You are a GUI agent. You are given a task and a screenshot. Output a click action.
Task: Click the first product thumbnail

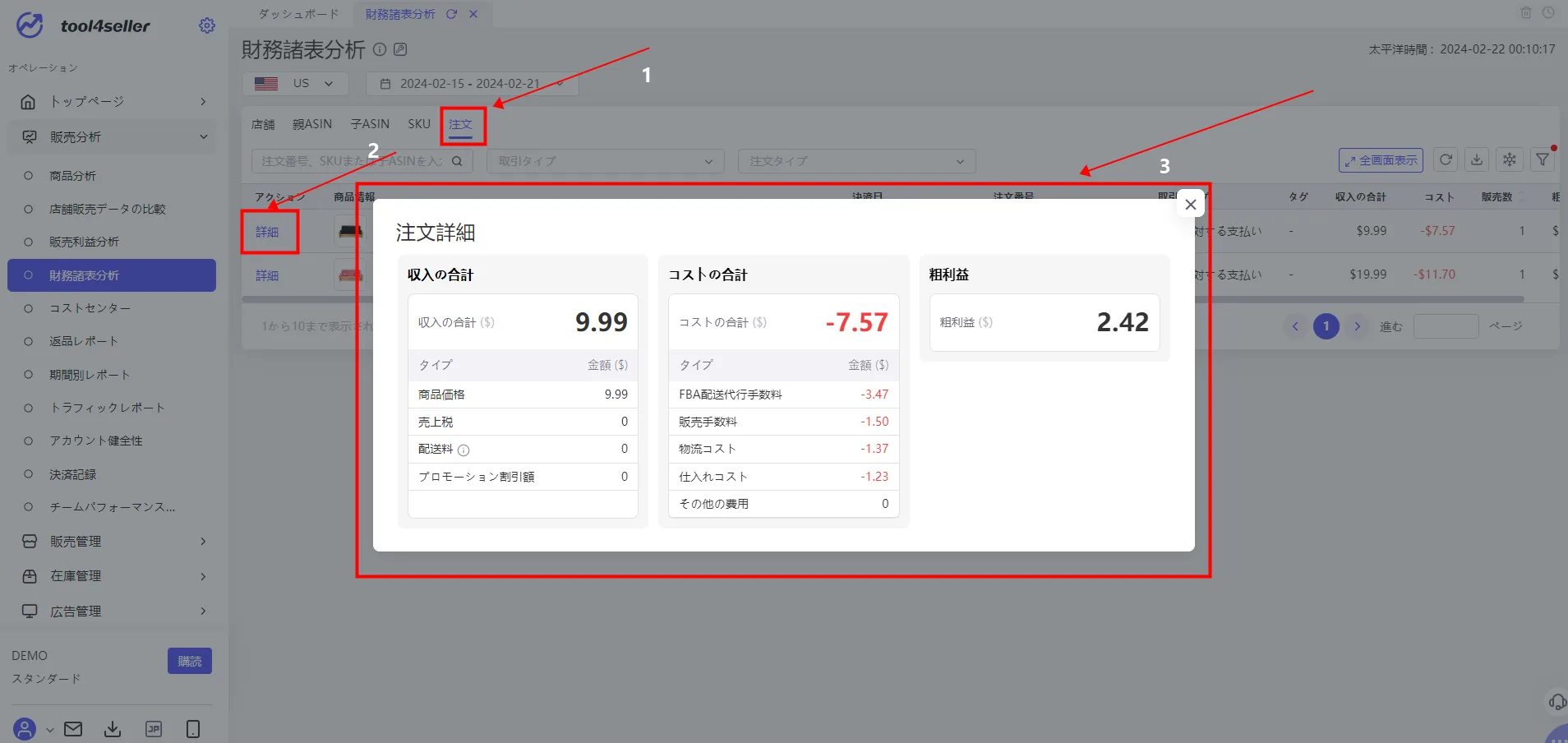(351, 231)
